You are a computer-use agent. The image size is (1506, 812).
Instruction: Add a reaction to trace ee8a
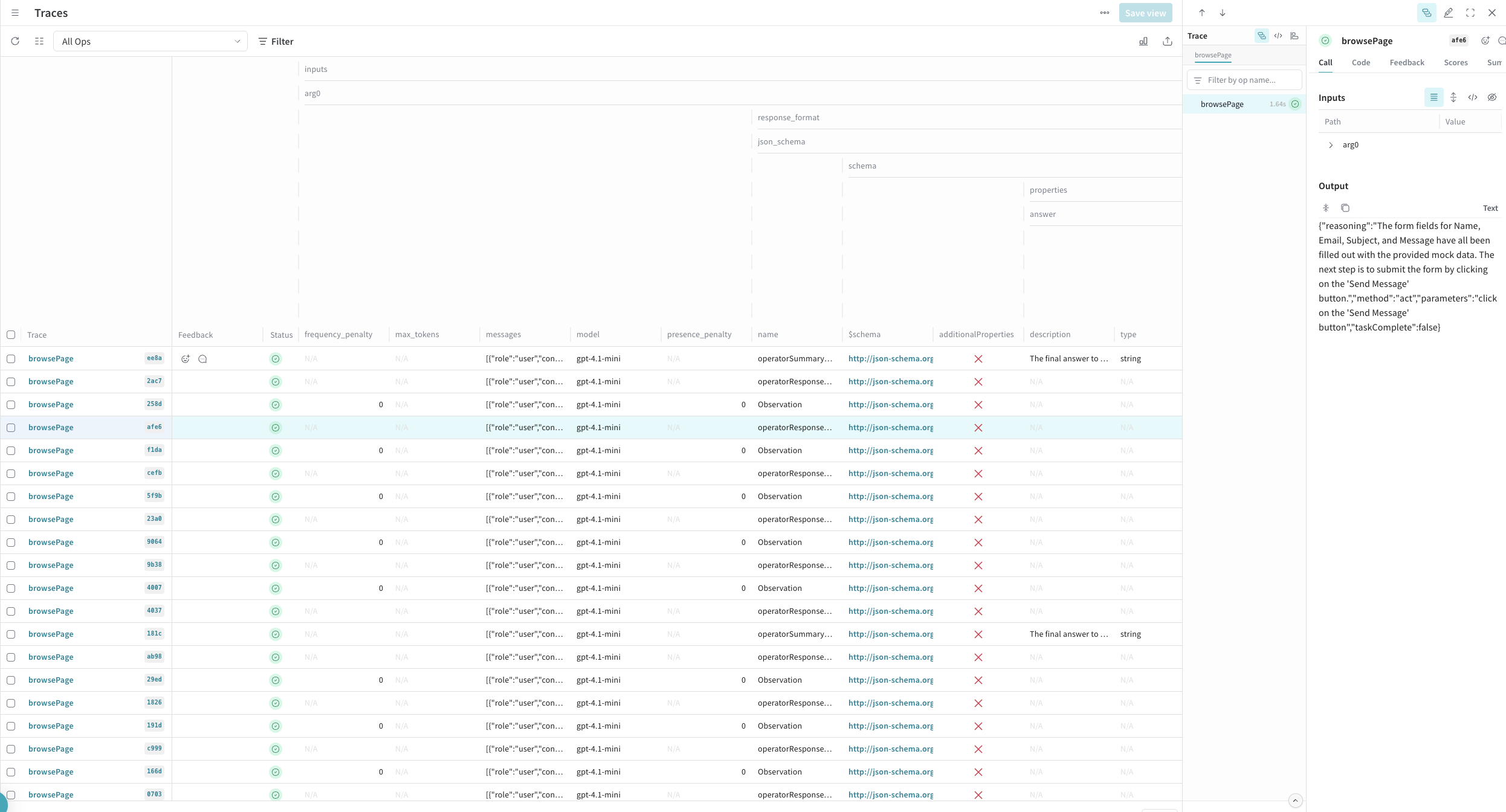coord(186,359)
